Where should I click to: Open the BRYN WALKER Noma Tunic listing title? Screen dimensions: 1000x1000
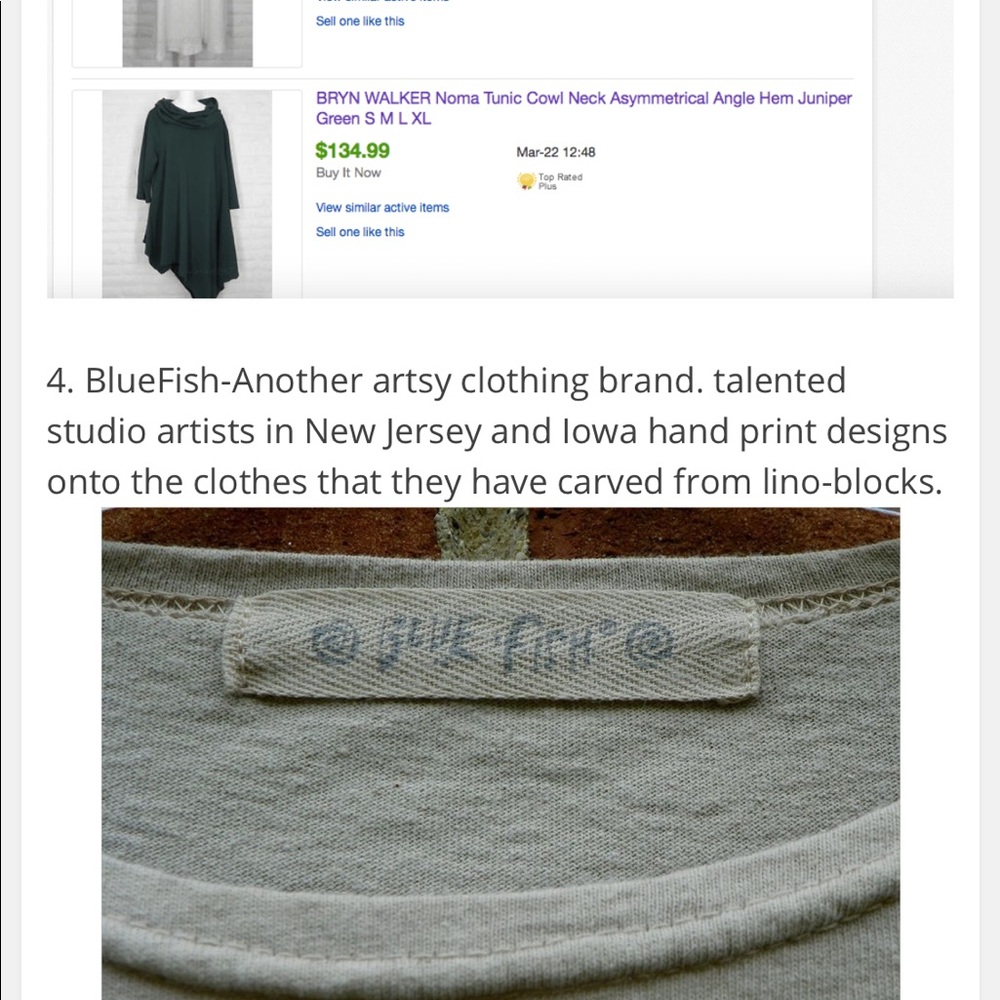tap(584, 108)
